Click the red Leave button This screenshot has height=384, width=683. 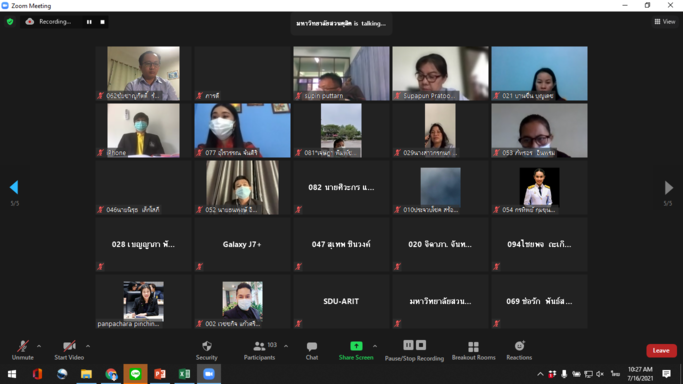coord(661,350)
